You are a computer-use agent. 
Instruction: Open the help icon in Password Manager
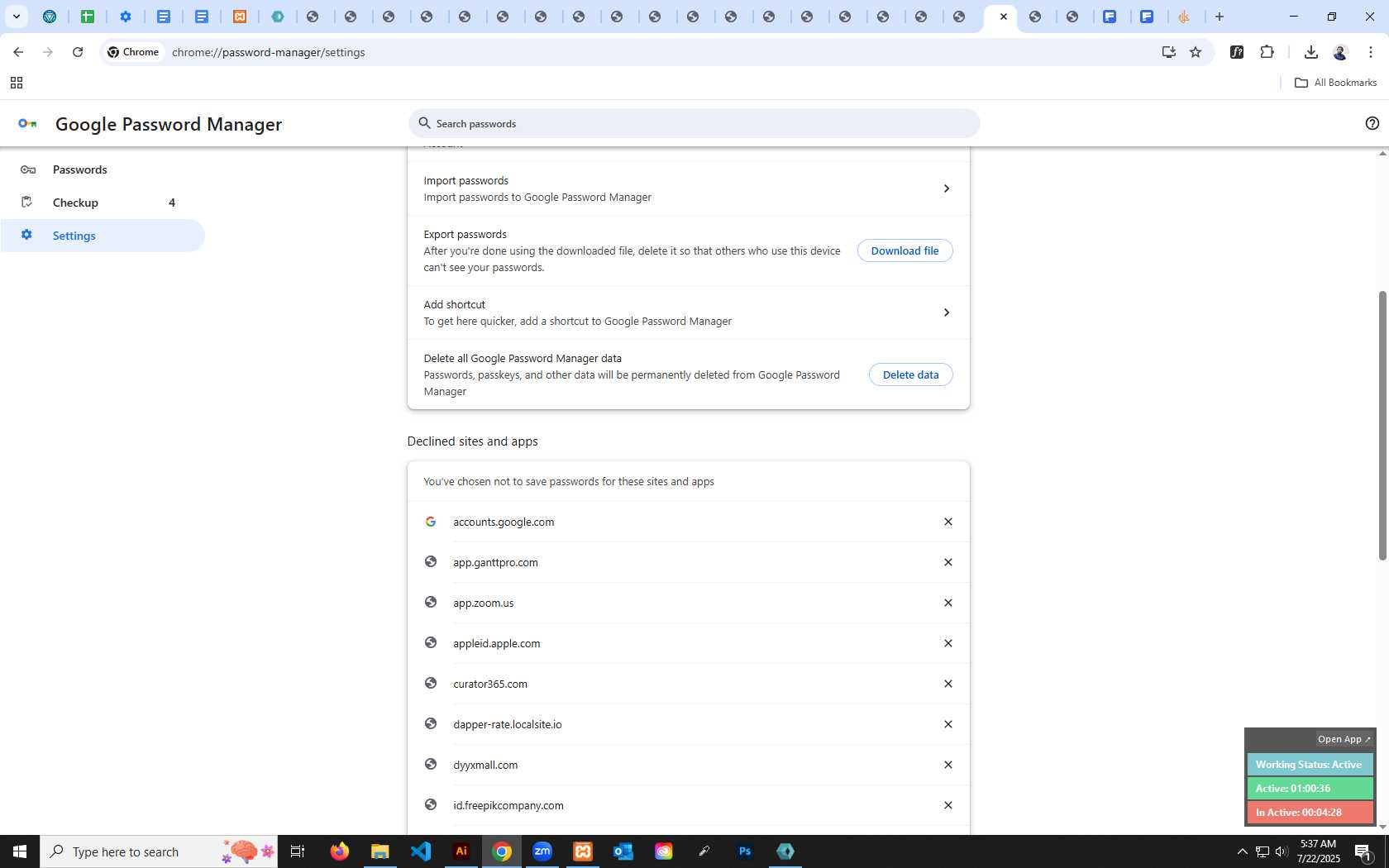(1372, 123)
